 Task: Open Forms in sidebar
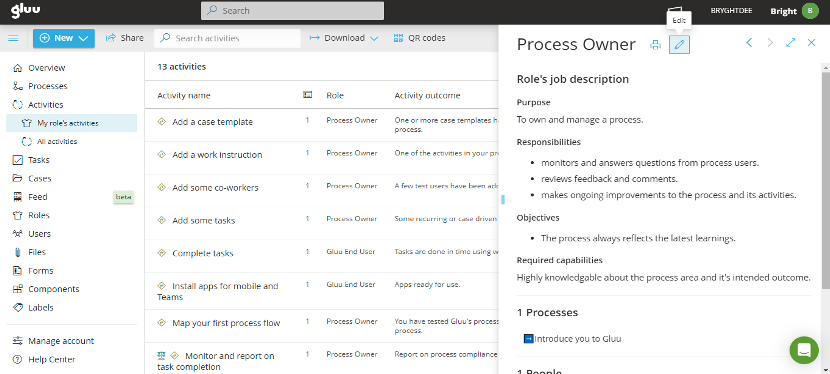click(x=40, y=271)
